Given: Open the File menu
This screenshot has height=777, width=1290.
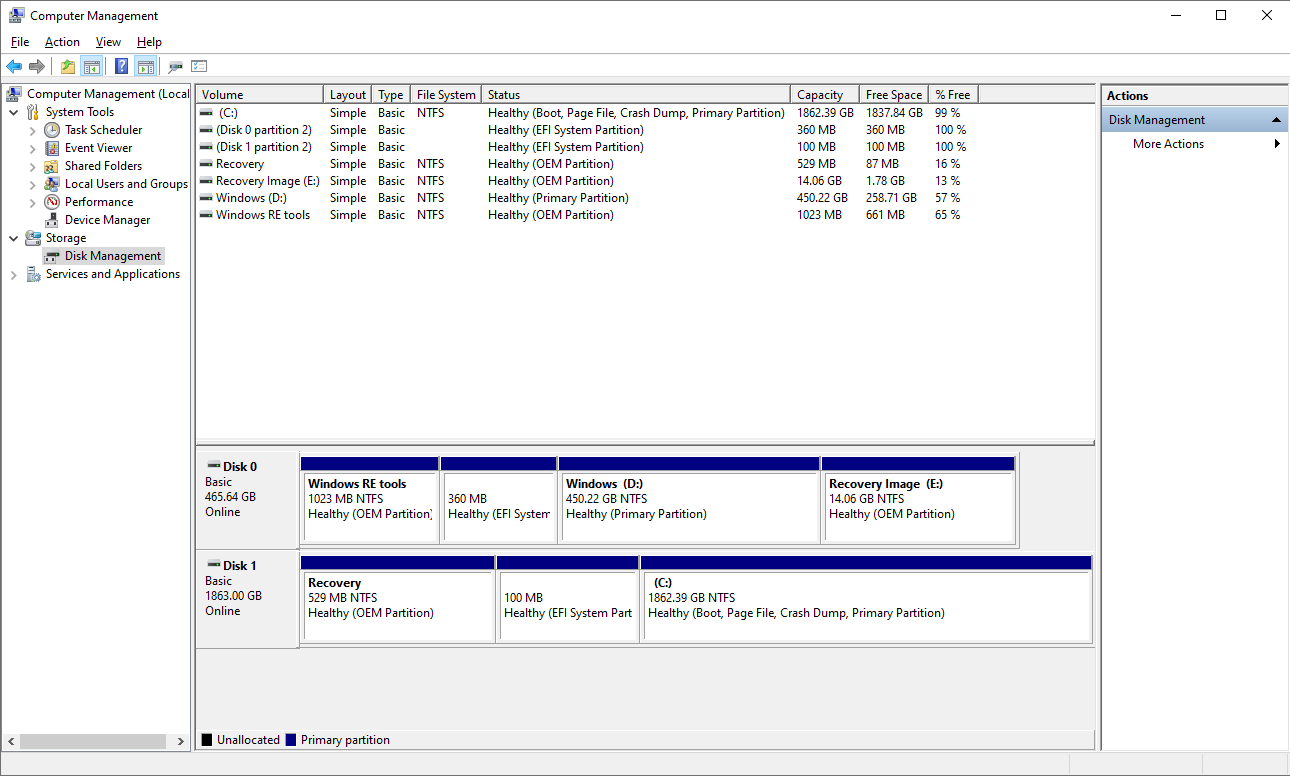Looking at the screenshot, I should point(20,42).
